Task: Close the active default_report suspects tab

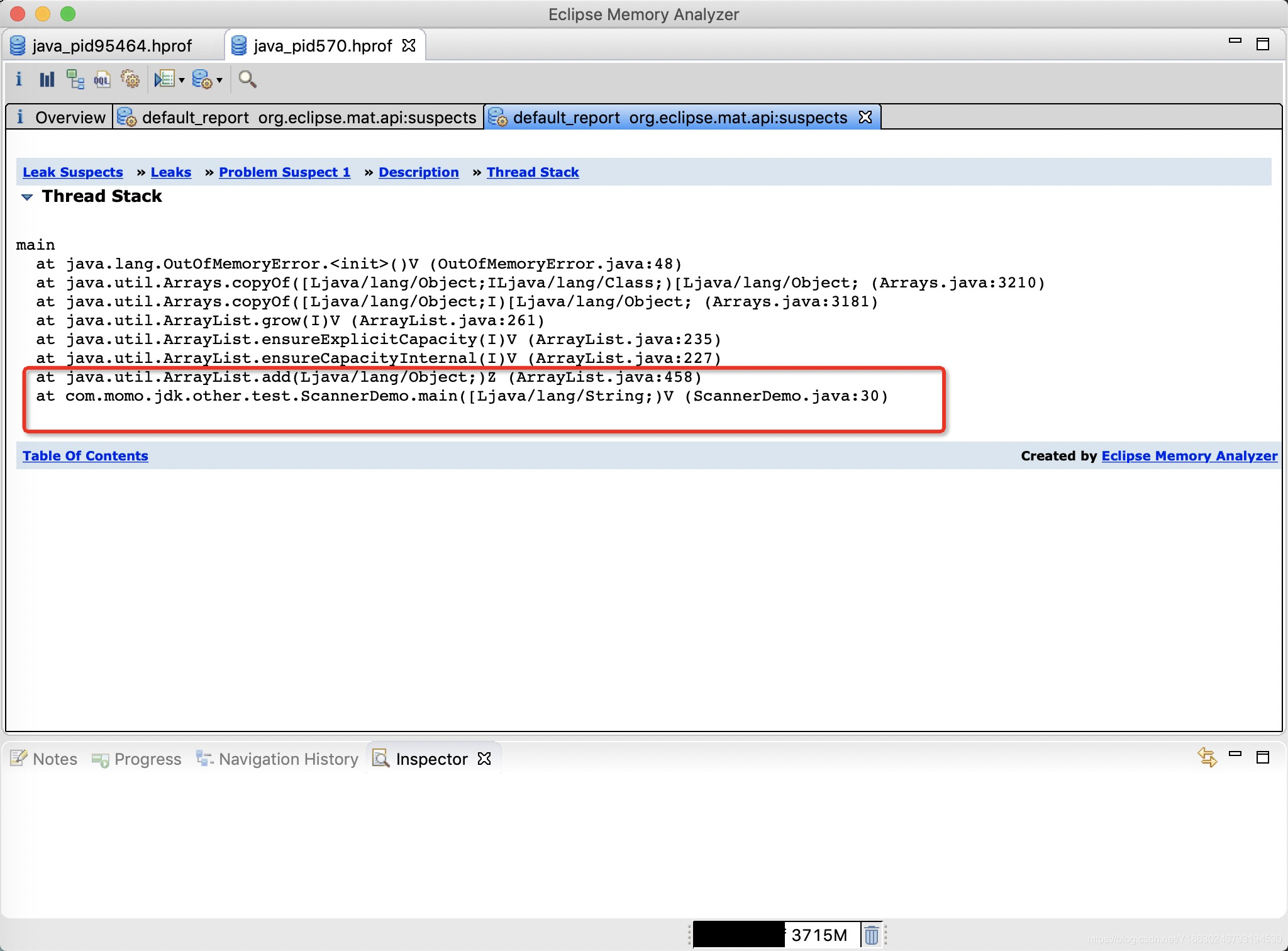Action: pos(865,117)
